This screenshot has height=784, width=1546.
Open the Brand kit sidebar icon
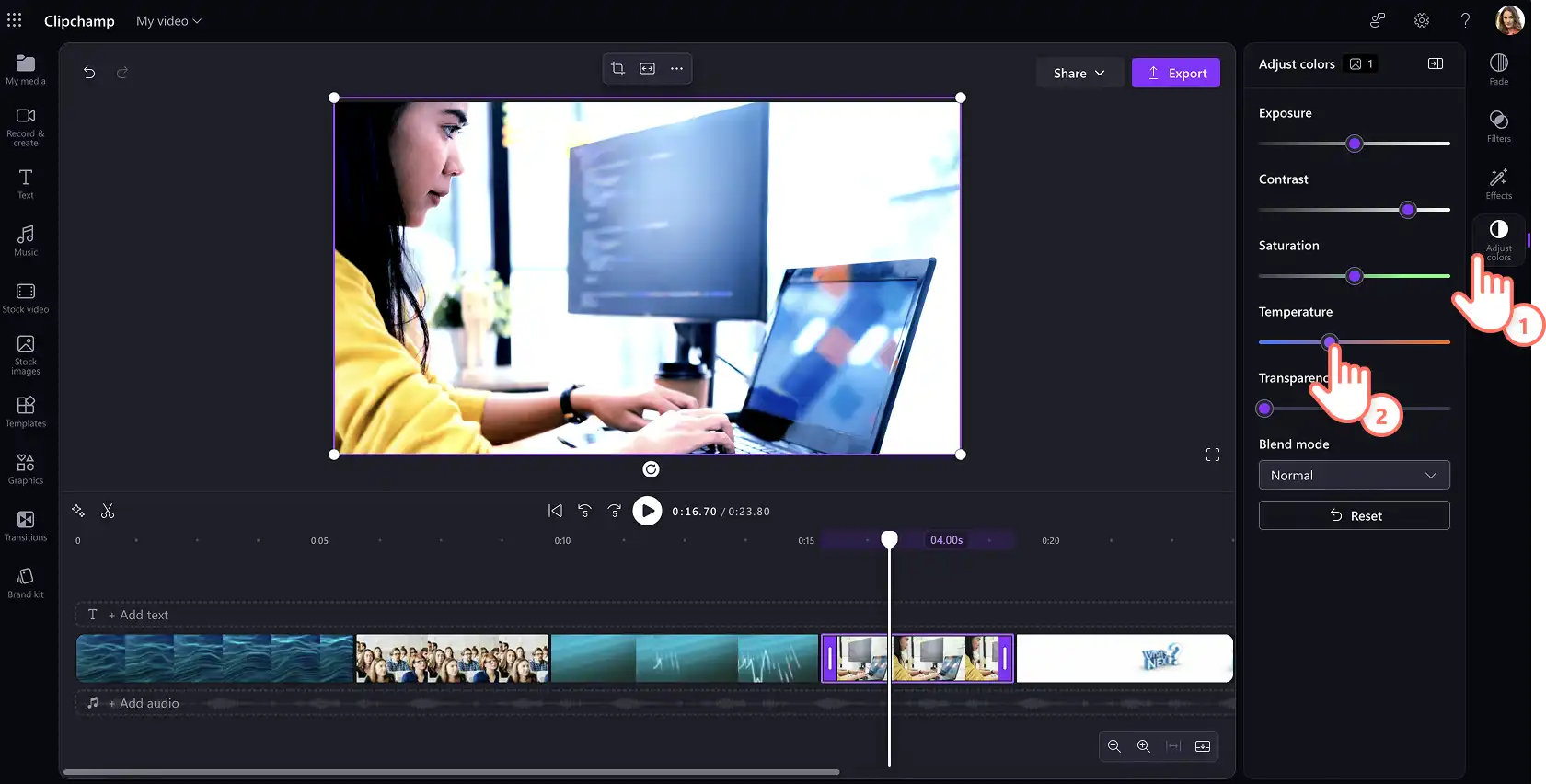26,582
